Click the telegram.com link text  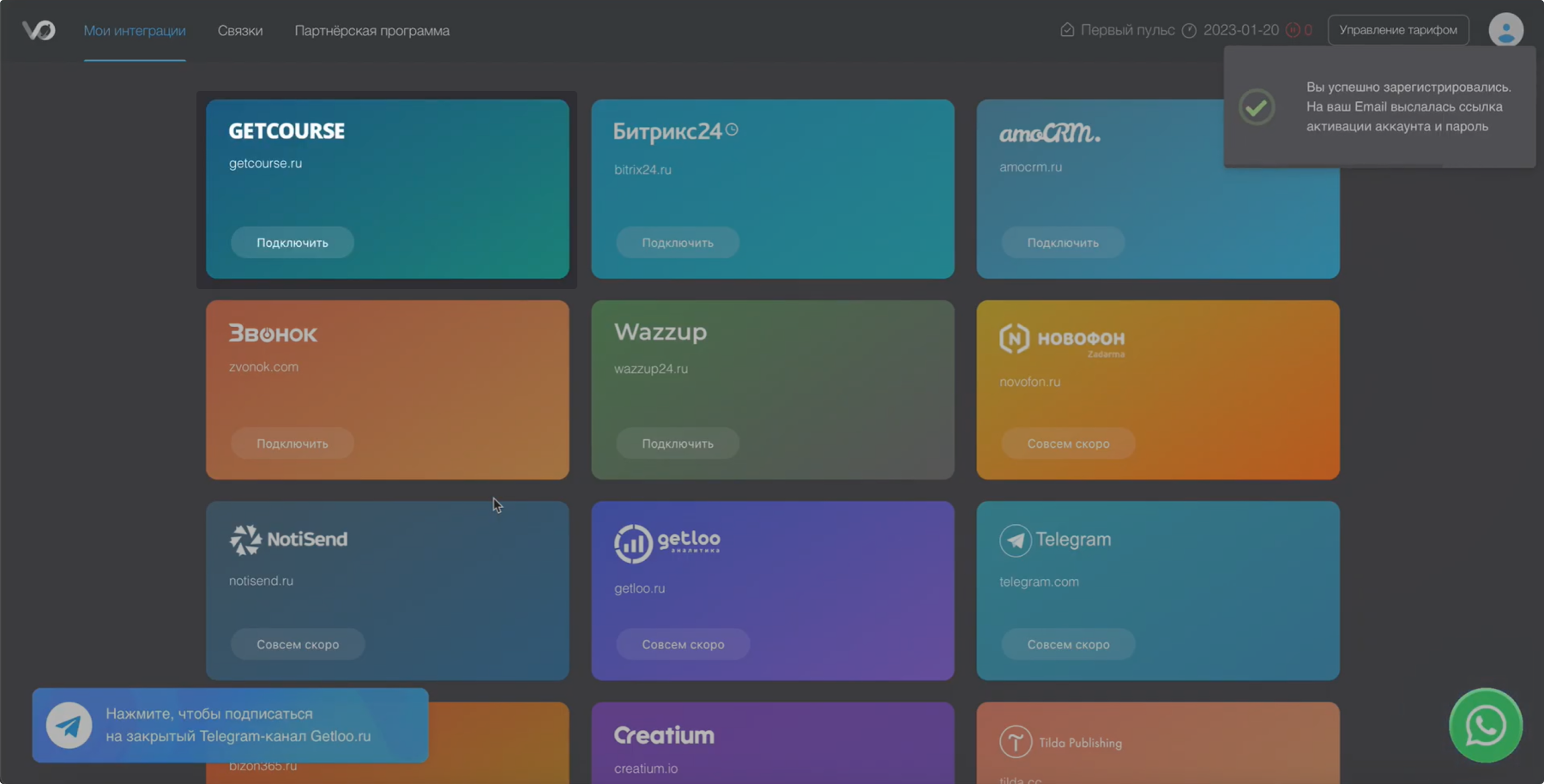(x=1039, y=582)
